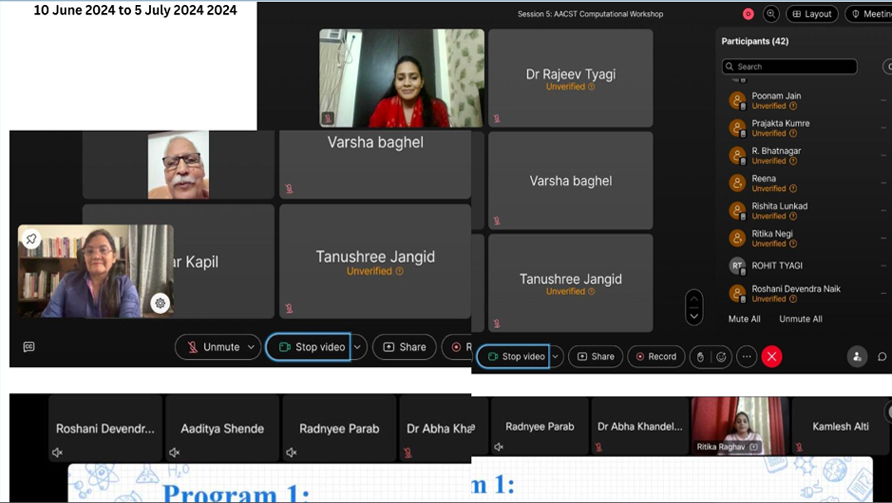This screenshot has height=503, width=892.
Task: Expand audio options arrow beside Unmute
Action: [251, 347]
